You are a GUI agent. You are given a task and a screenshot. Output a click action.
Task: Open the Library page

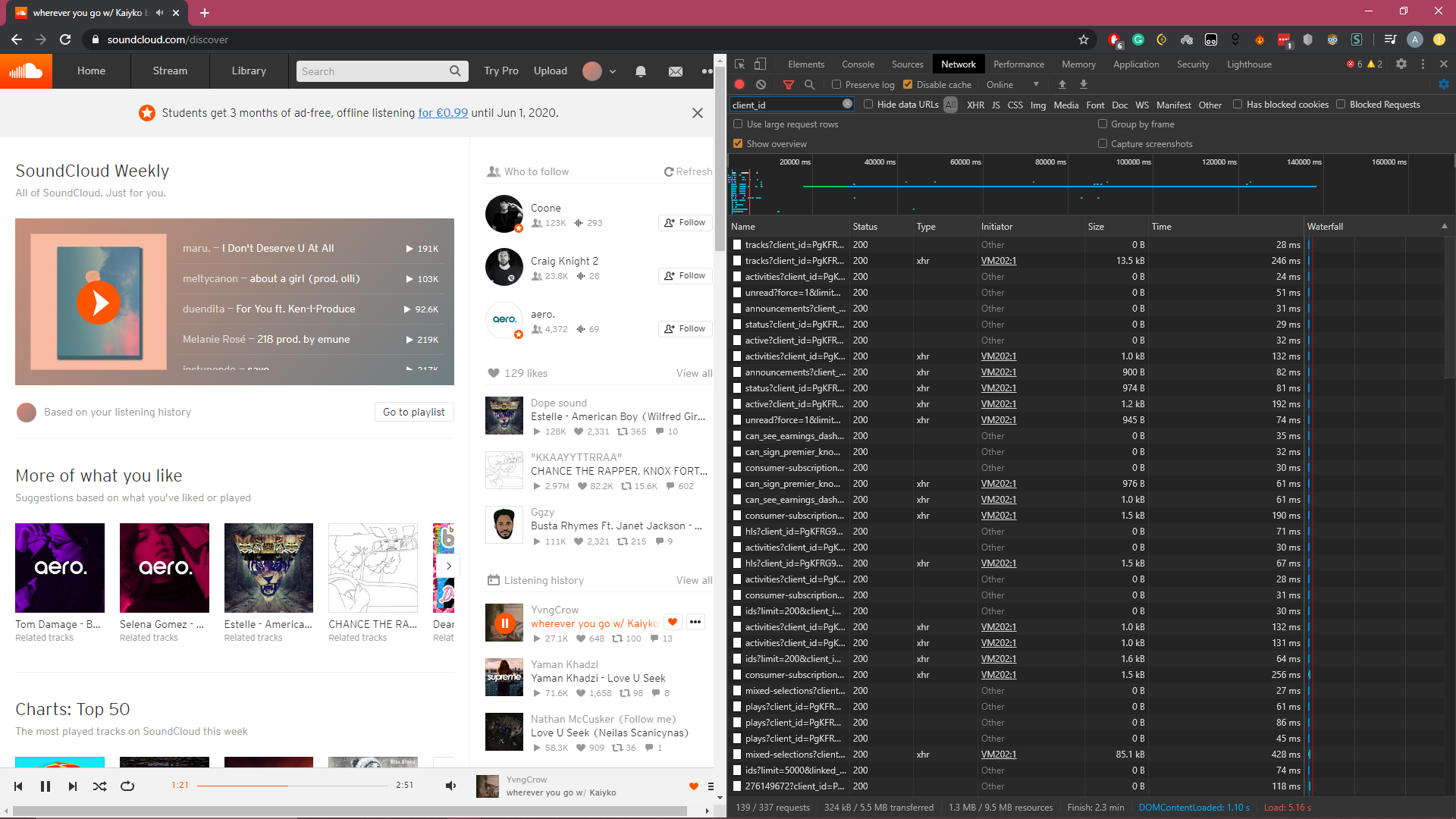point(249,71)
